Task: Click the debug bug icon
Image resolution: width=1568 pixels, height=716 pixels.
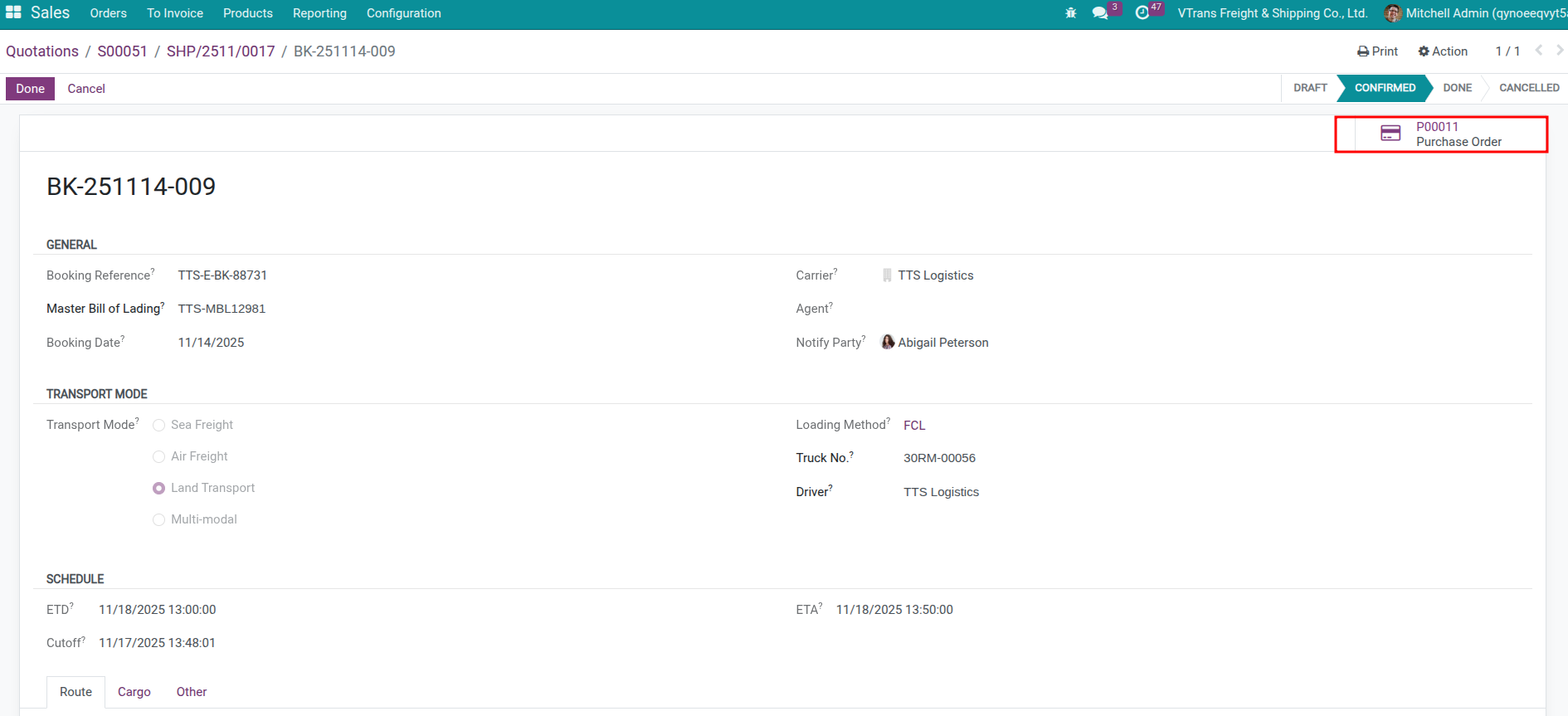Action: pos(1070,13)
